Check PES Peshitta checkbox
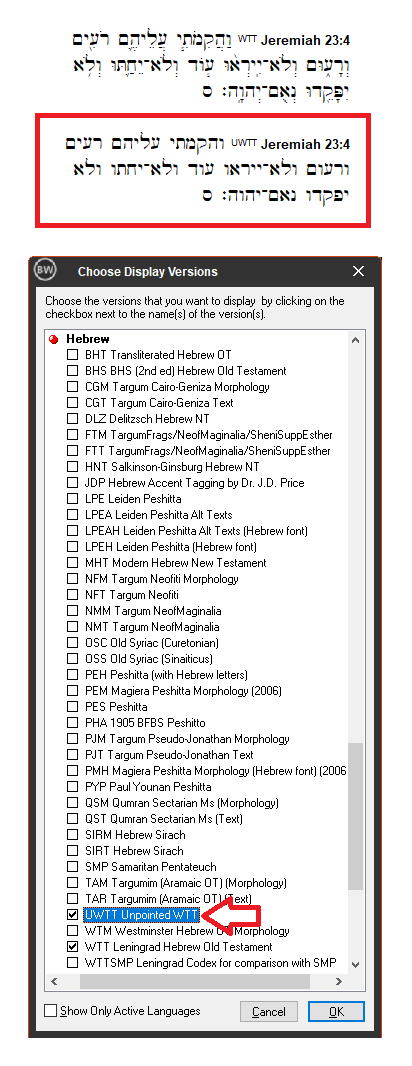The width and height of the screenshot is (412, 1066). pyautogui.click(x=72, y=707)
